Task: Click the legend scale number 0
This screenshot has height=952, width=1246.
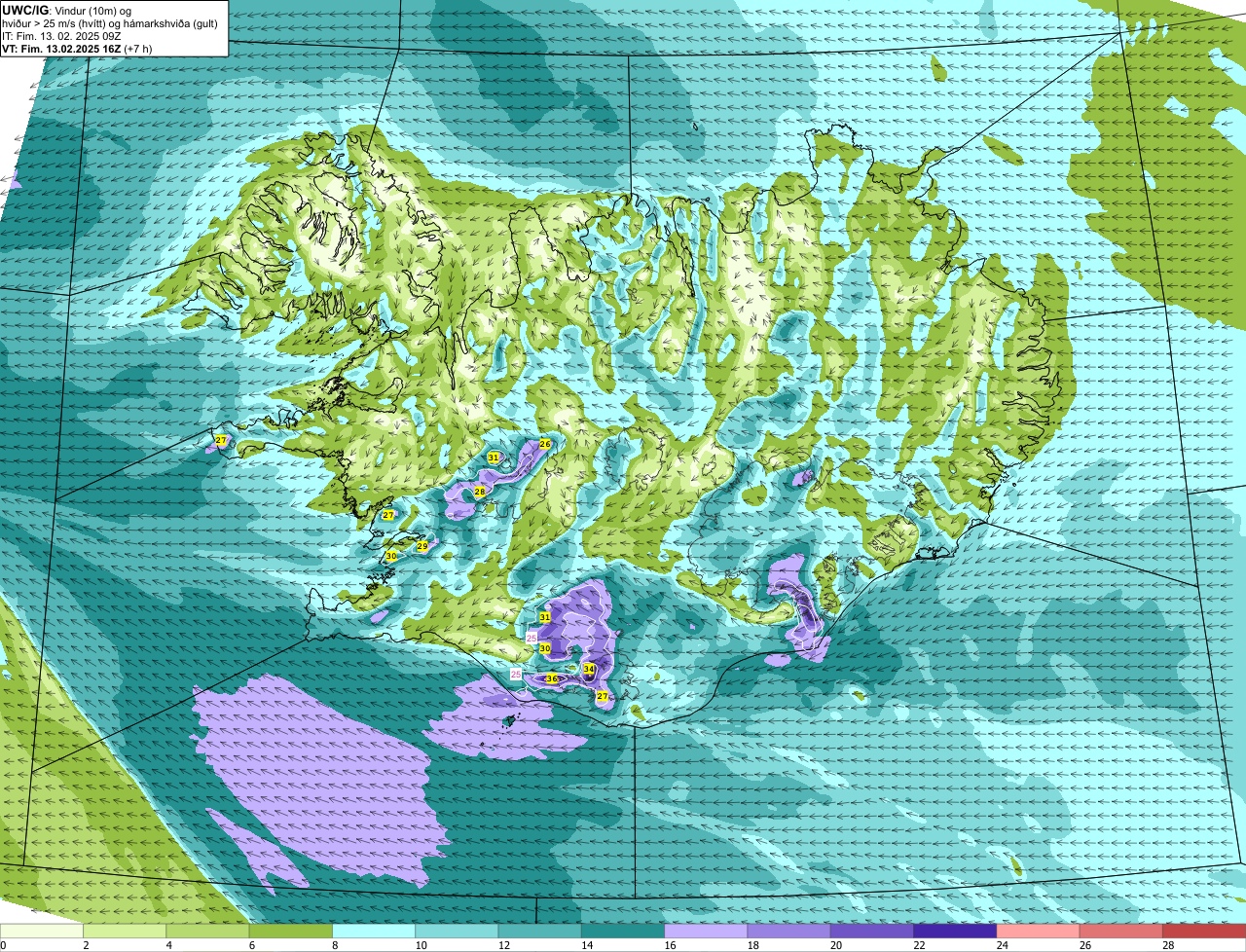Action: 3,945
